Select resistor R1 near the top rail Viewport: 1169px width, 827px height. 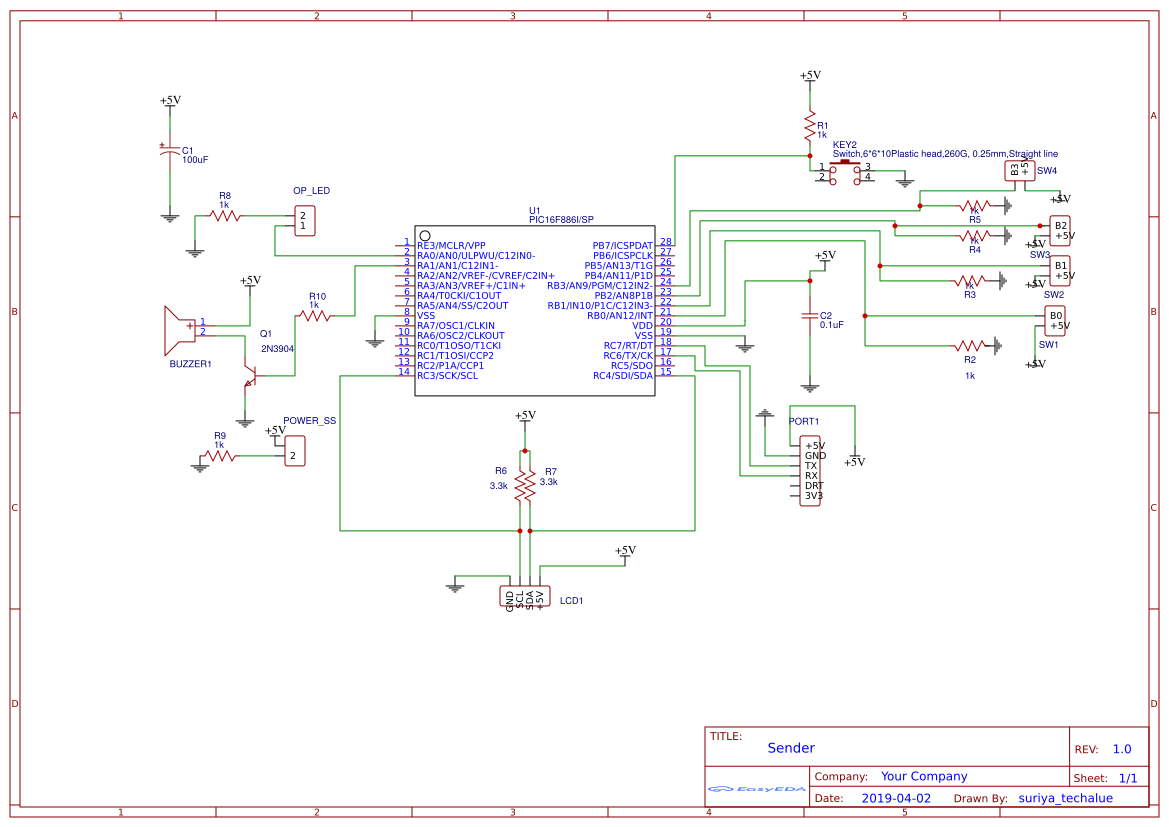pos(808,125)
